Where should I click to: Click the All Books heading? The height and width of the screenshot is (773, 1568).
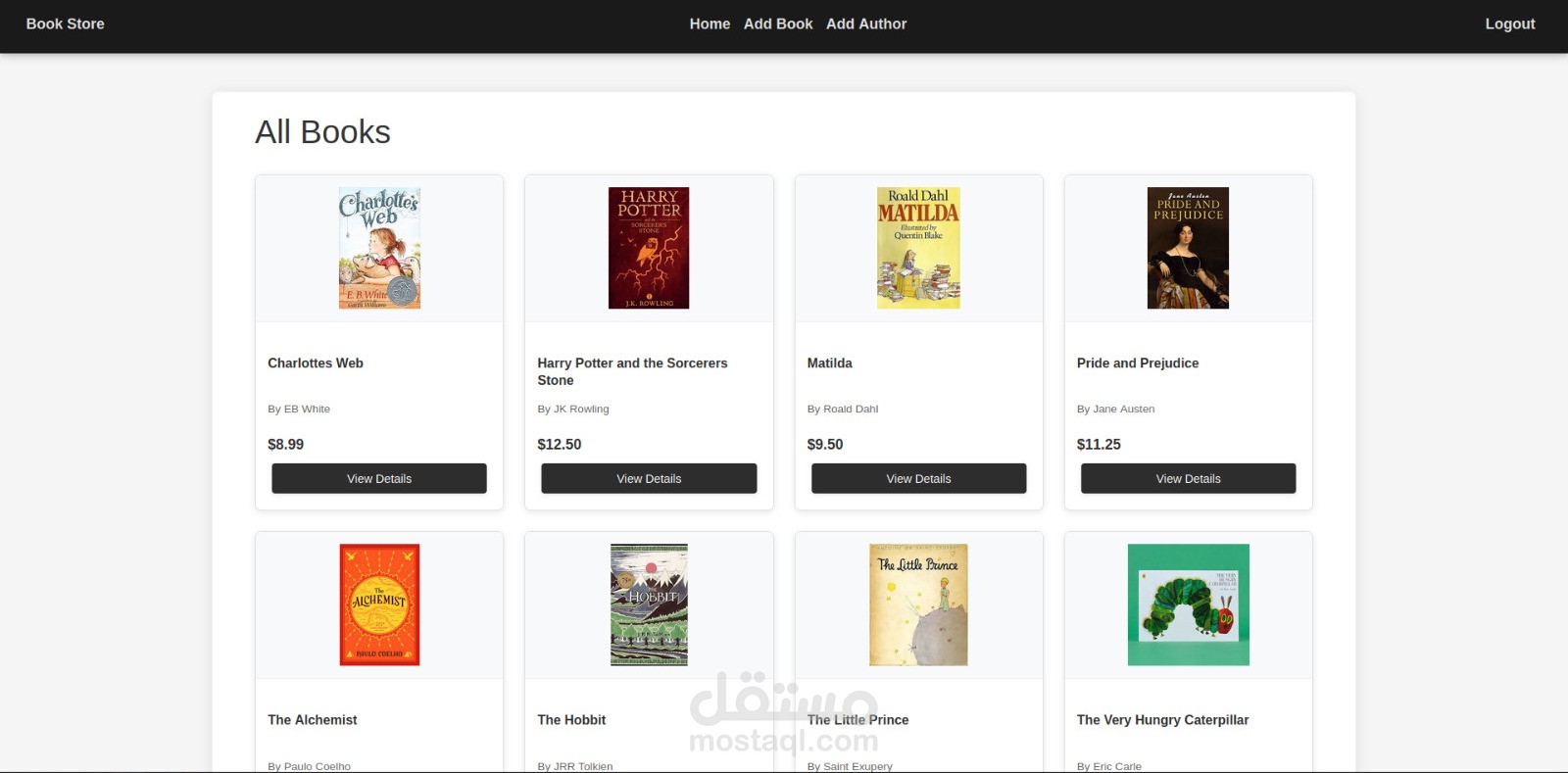[x=322, y=131]
